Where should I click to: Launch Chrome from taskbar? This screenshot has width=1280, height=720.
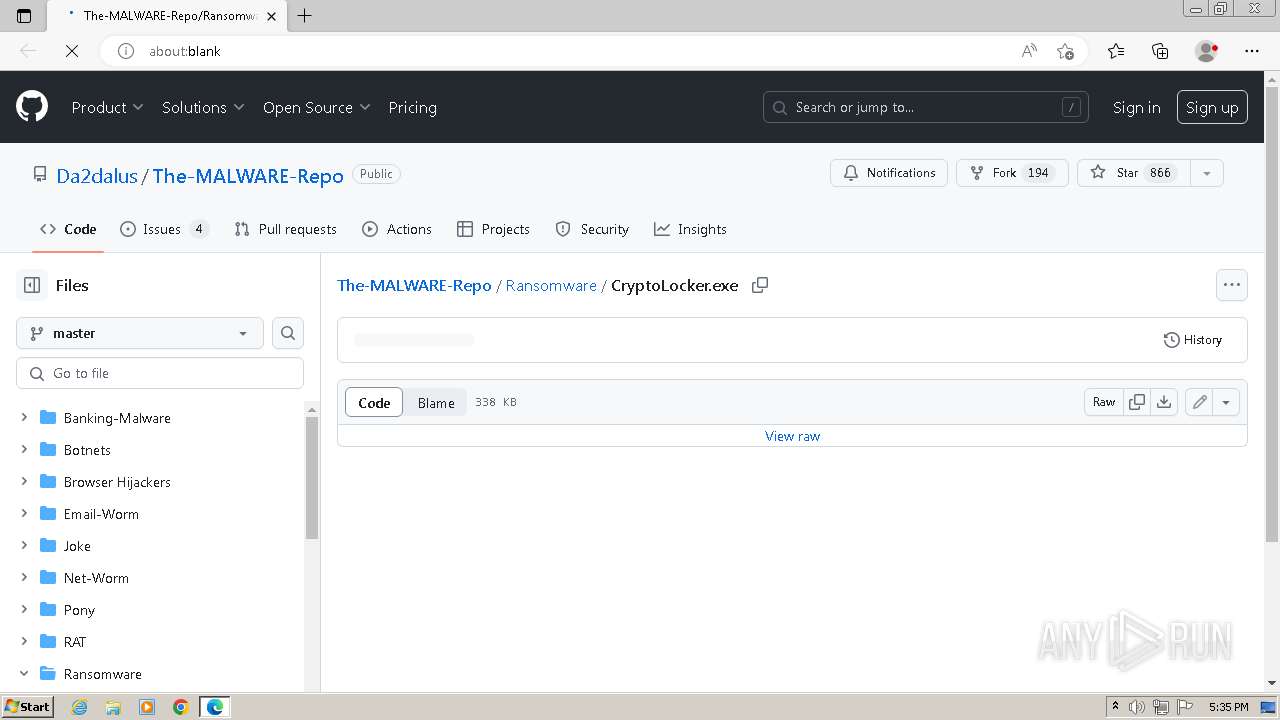click(x=181, y=707)
